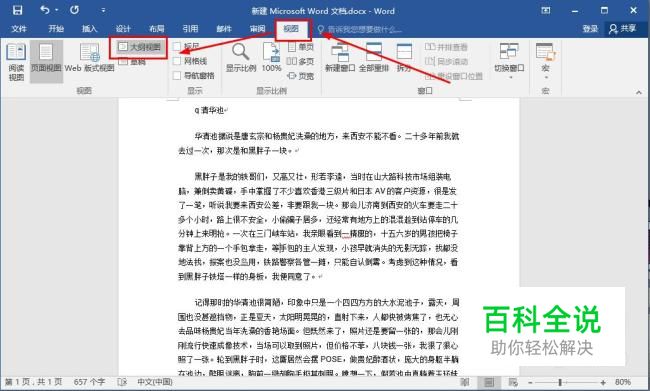Save the document with the floppy icon
The width and height of the screenshot is (650, 391).
17,10
